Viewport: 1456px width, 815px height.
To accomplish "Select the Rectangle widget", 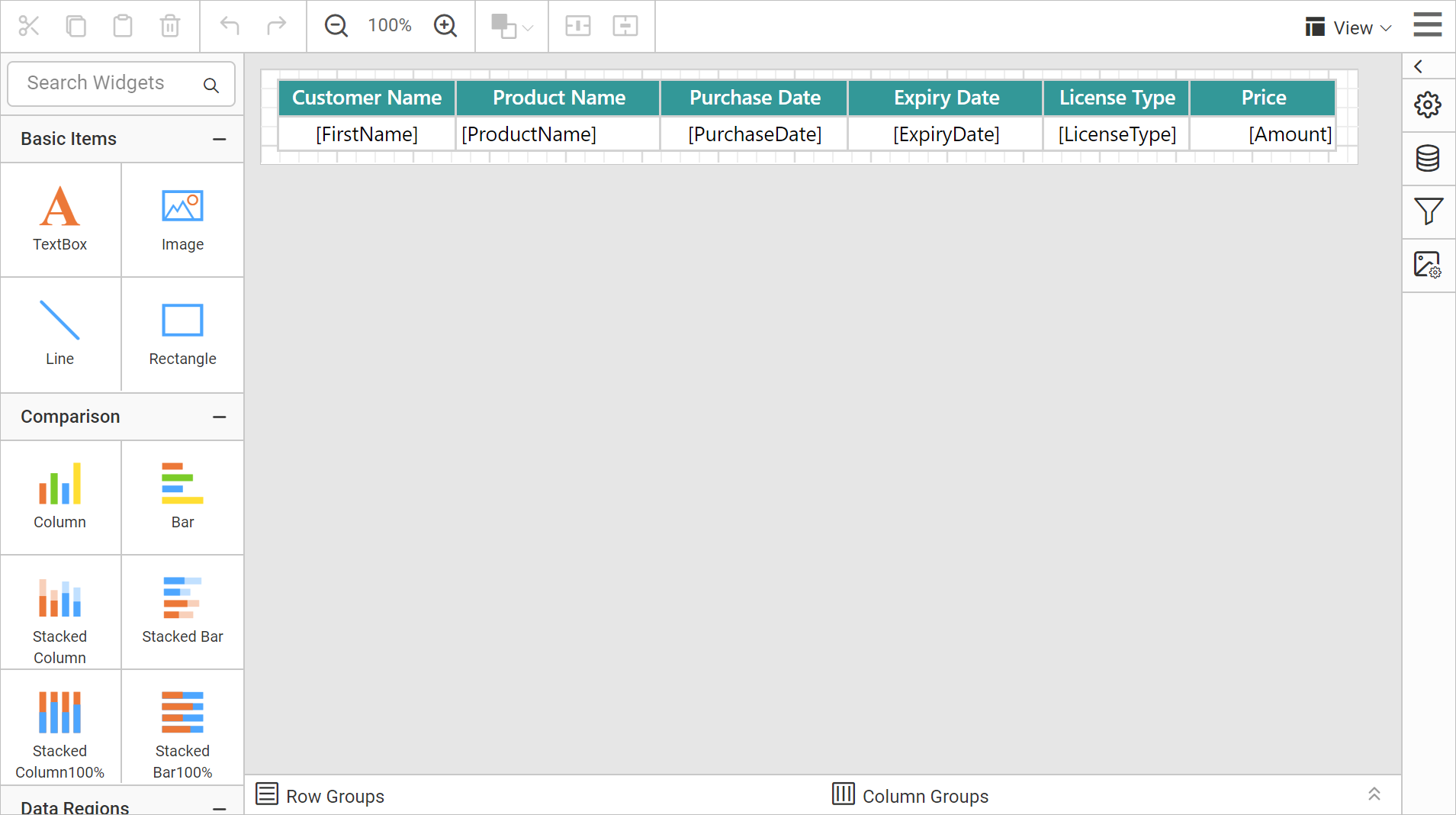I will click(183, 334).
